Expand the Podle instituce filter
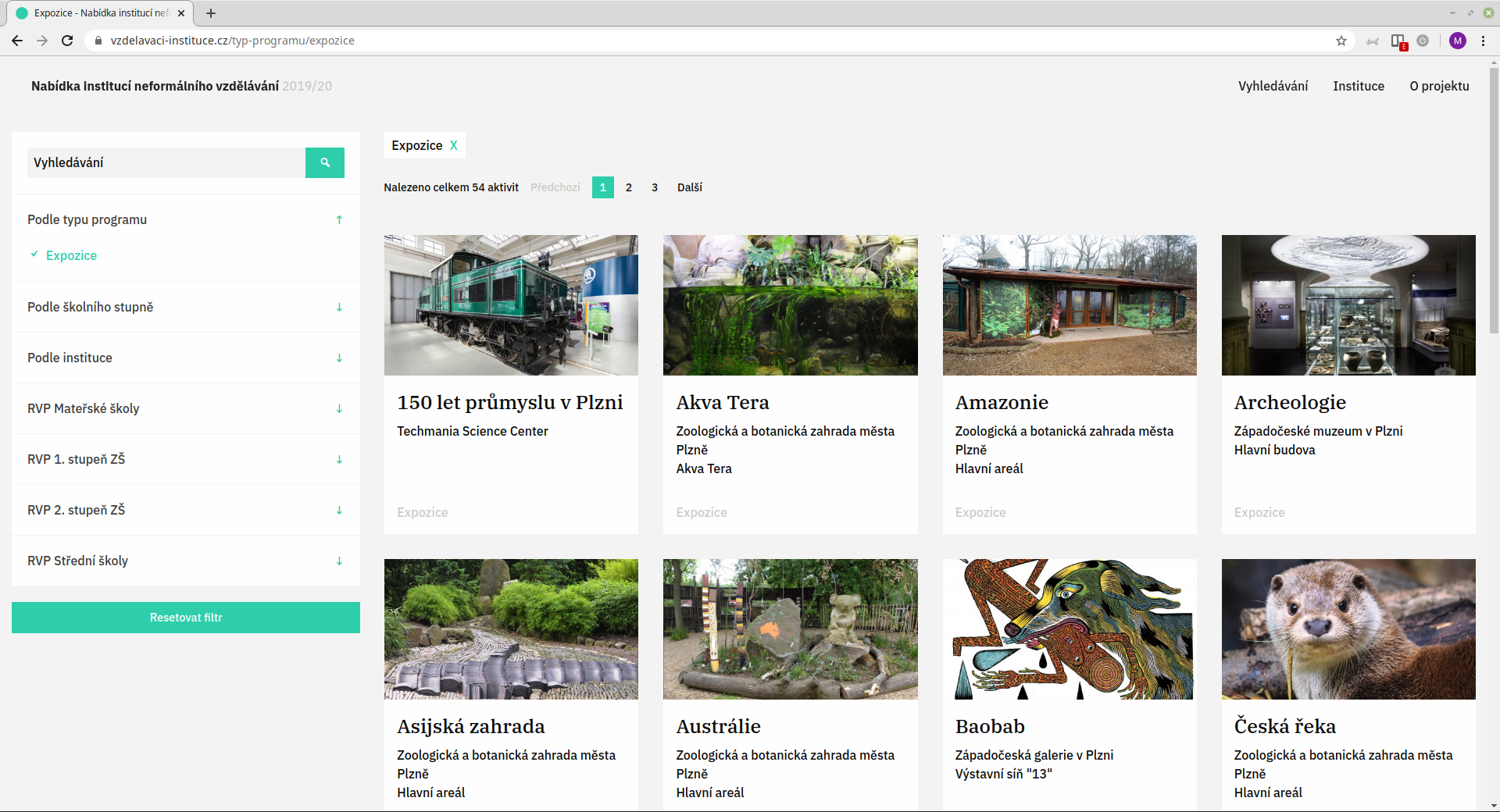1500x812 pixels. click(186, 358)
